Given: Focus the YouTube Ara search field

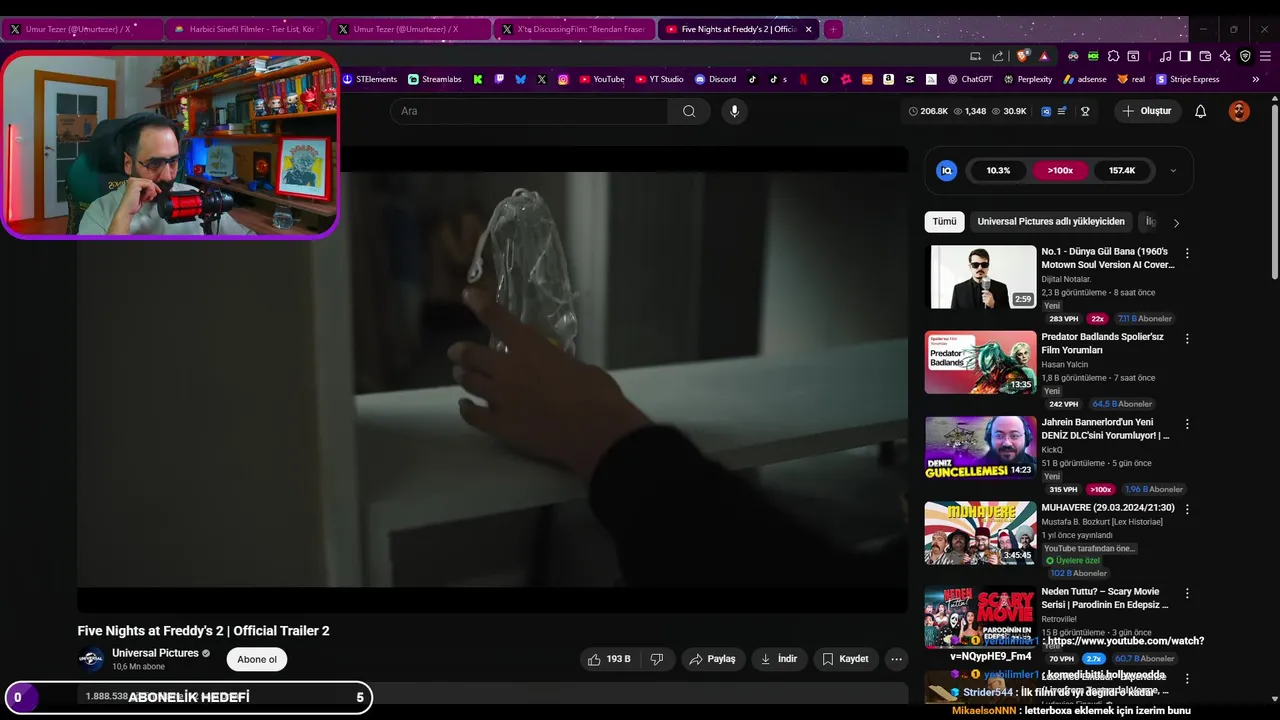Looking at the screenshot, I should 530,111.
